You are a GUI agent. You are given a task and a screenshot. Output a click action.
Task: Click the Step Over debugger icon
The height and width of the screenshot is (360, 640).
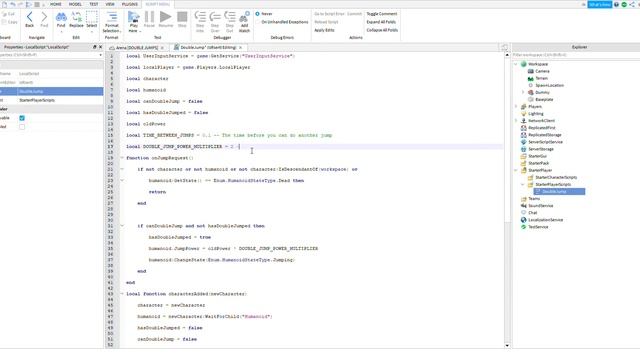tap(215, 17)
